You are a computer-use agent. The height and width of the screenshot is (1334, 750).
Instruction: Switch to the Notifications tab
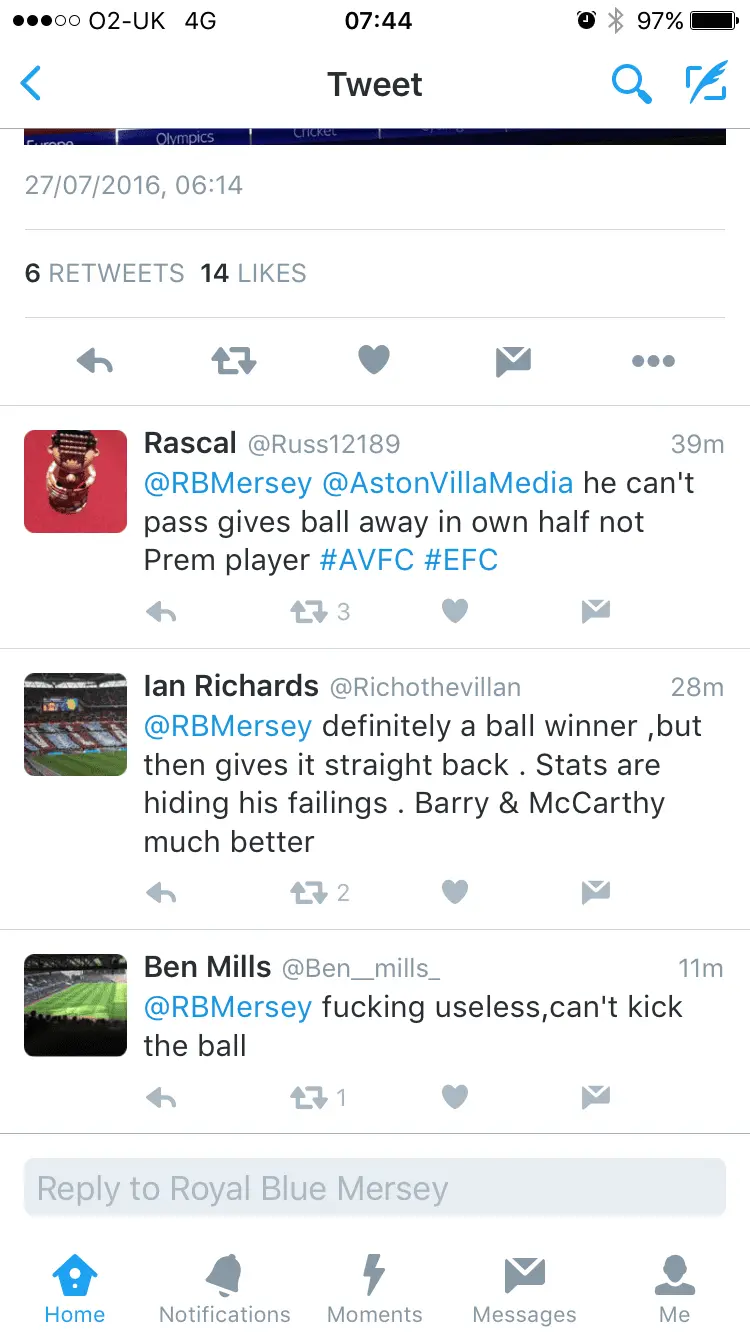(225, 1290)
